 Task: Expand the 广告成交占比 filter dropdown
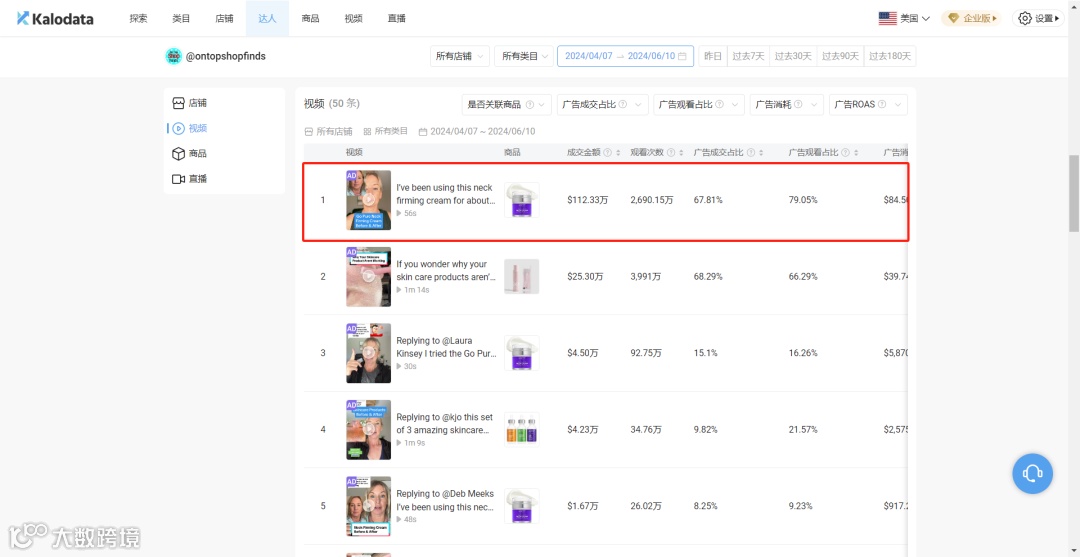coord(603,105)
